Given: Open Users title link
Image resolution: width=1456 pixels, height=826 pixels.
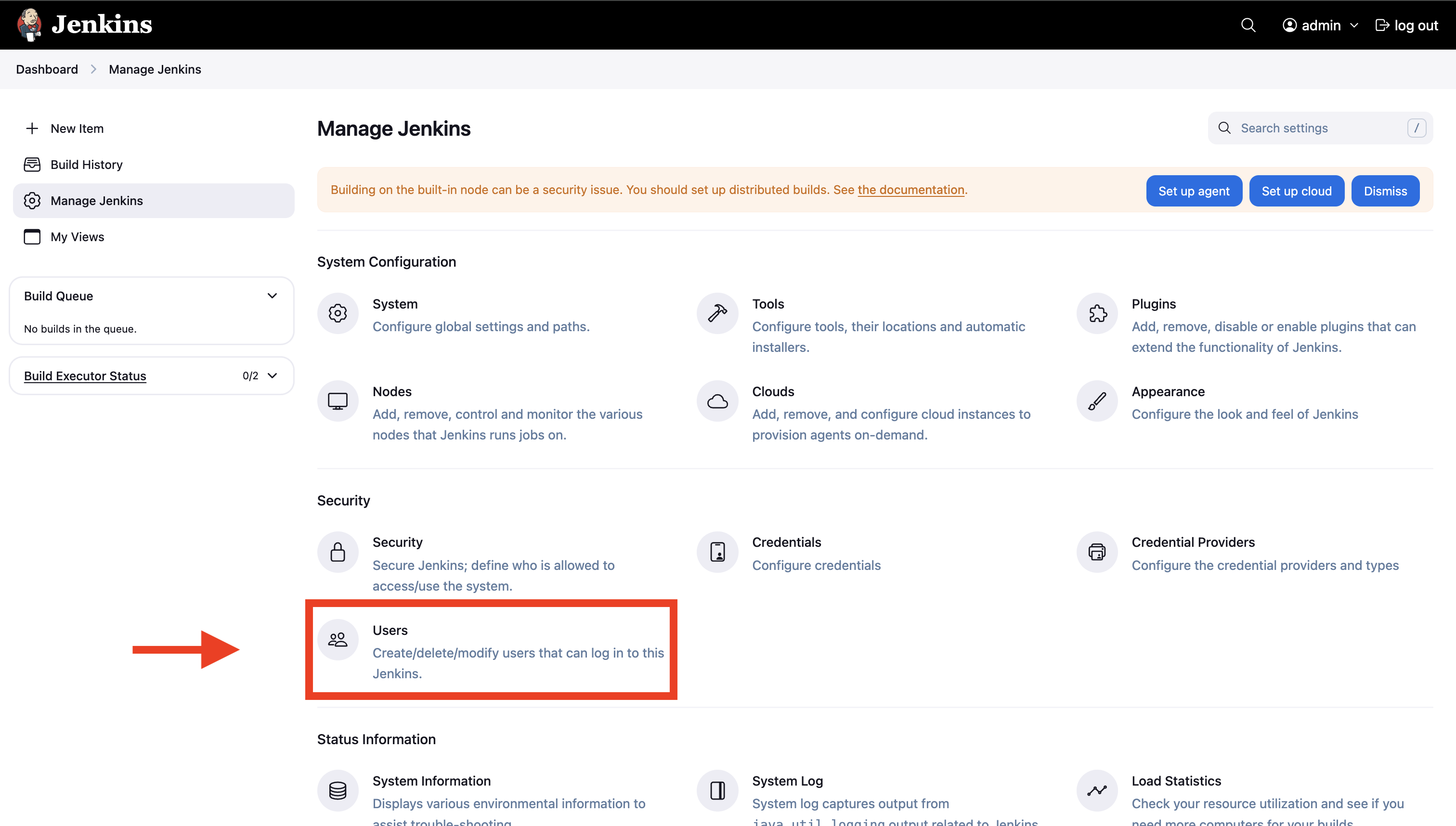Looking at the screenshot, I should [390, 630].
